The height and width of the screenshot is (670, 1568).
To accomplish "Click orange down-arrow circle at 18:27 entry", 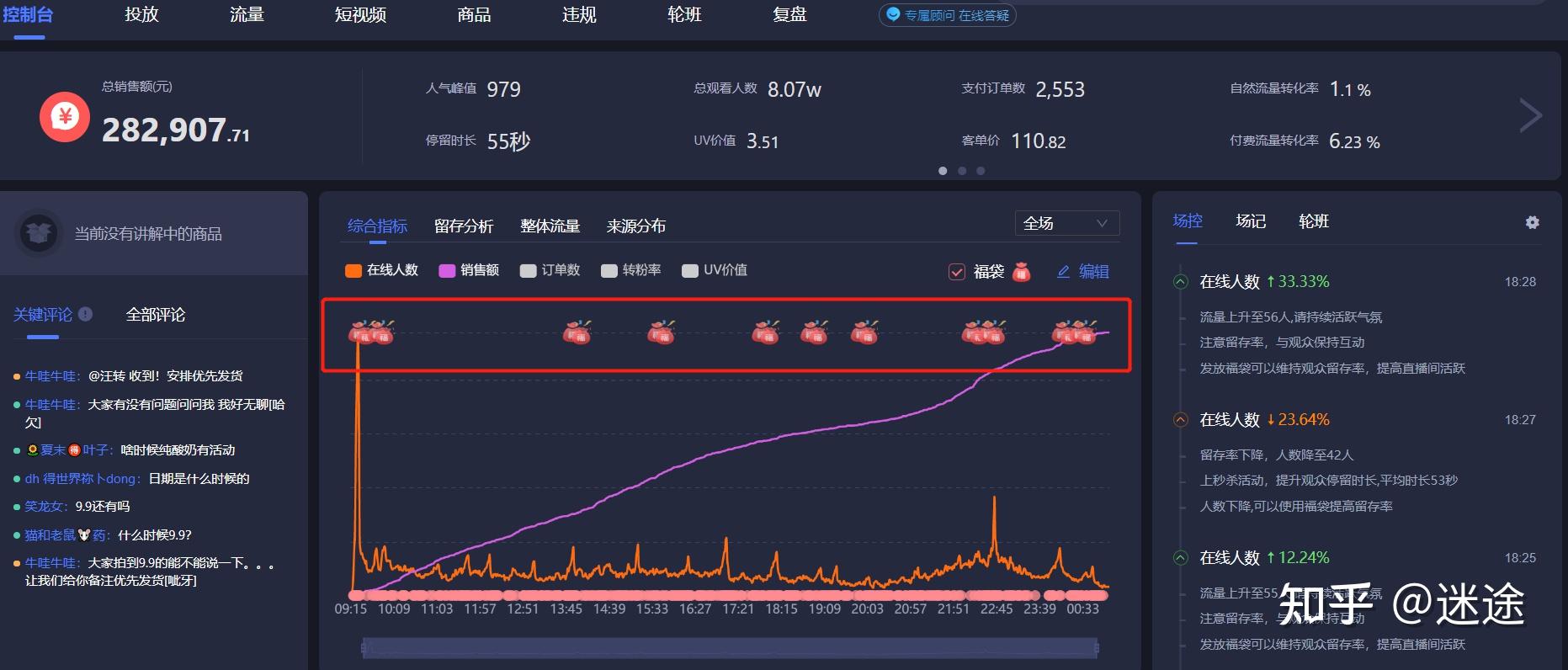I will point(1181,419).
